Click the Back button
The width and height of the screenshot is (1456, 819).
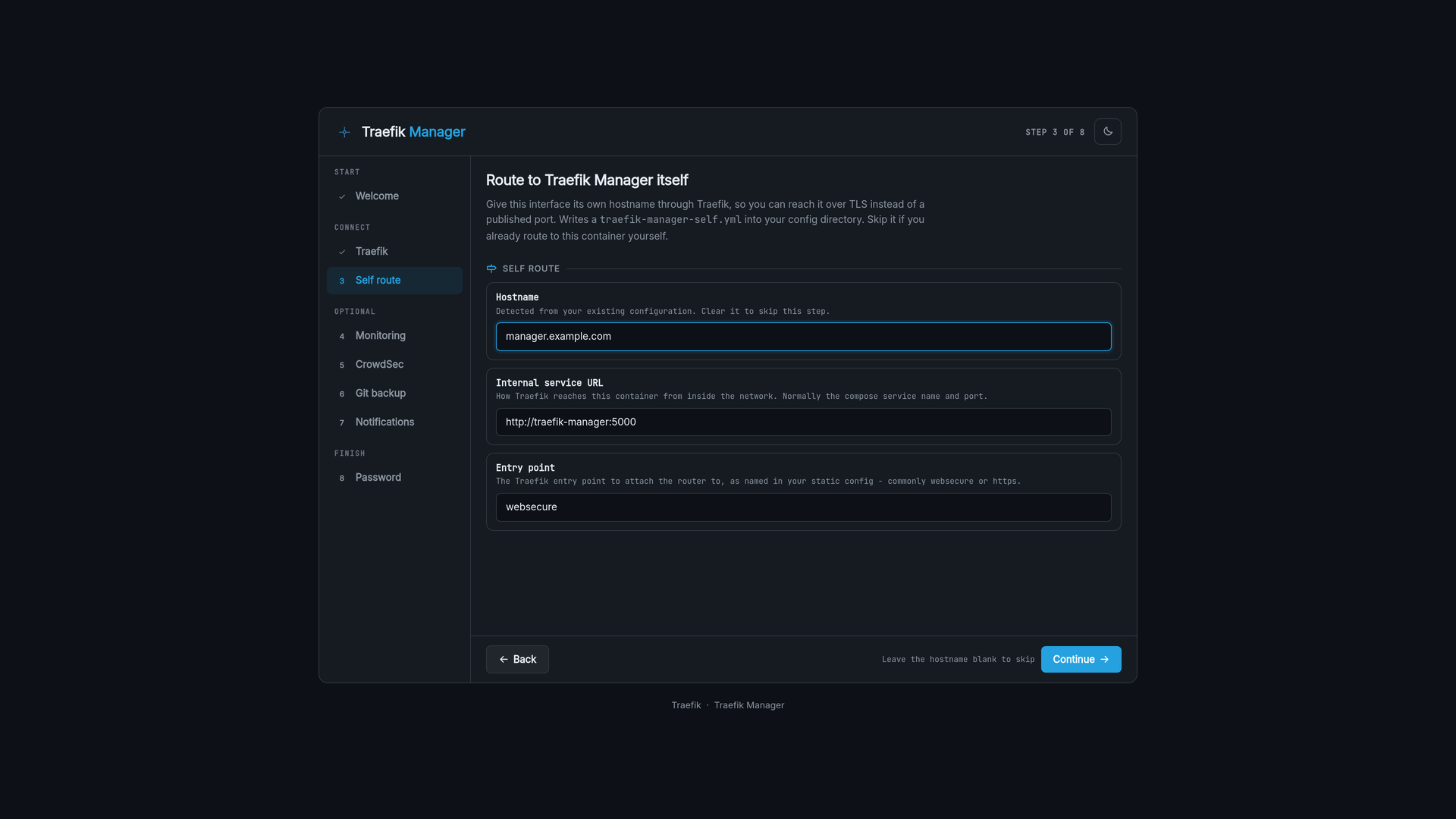(x=517, y=660)
